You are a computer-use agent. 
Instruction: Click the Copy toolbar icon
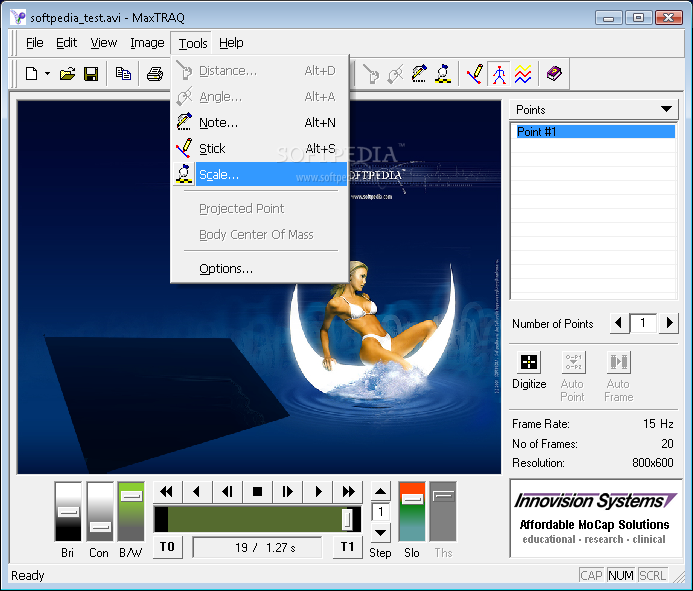[123, 74]
